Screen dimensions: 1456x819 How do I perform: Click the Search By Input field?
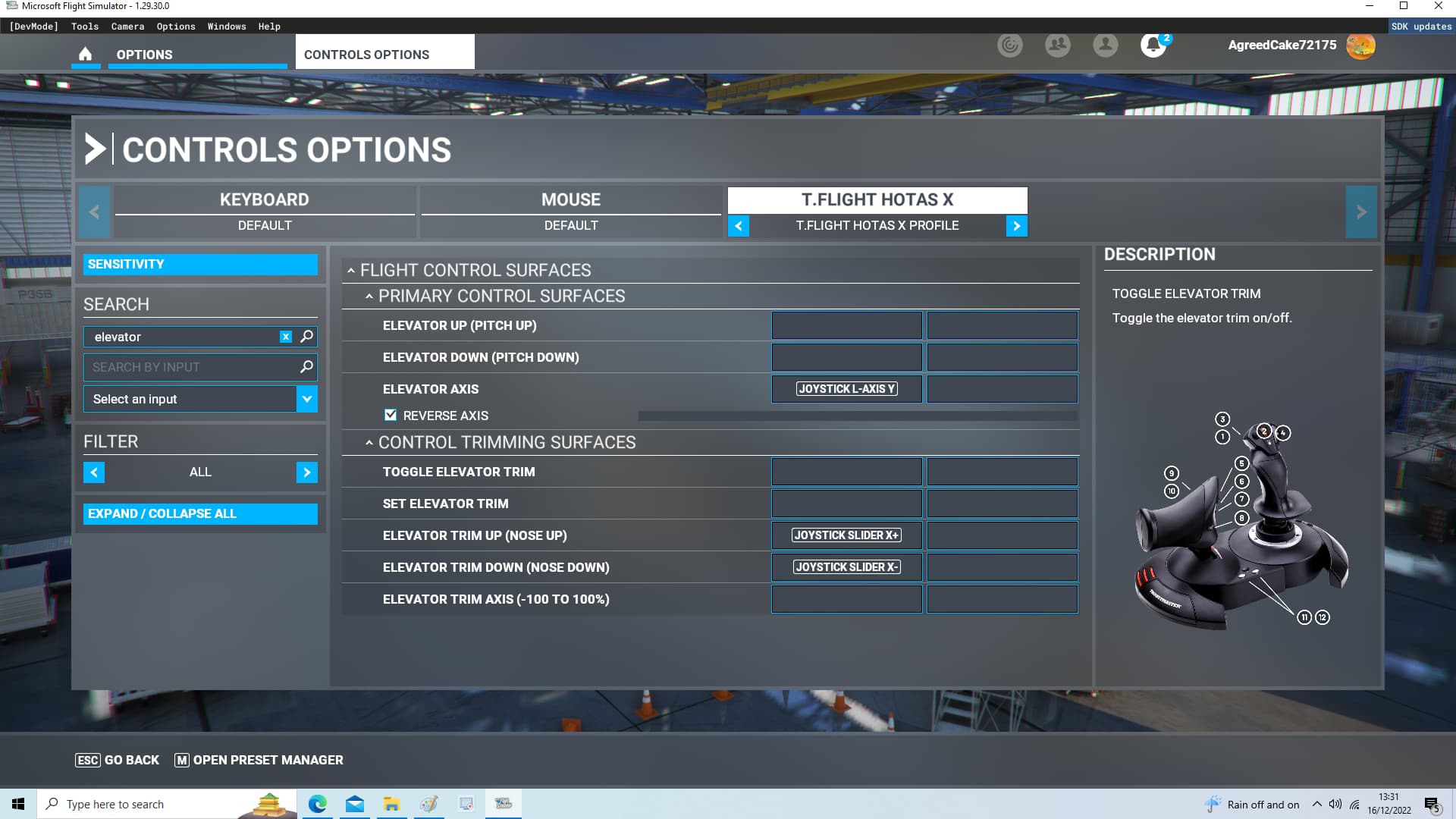190,368
